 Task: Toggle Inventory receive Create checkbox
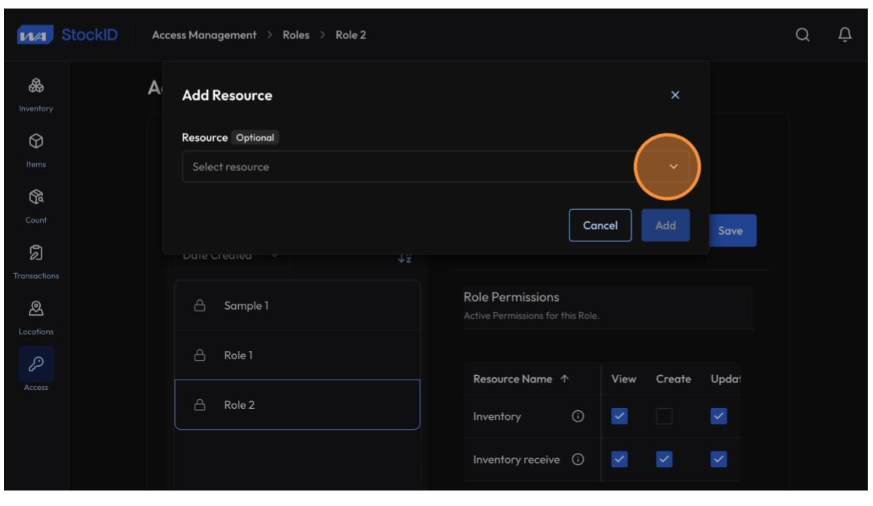[x=664, y=459]
